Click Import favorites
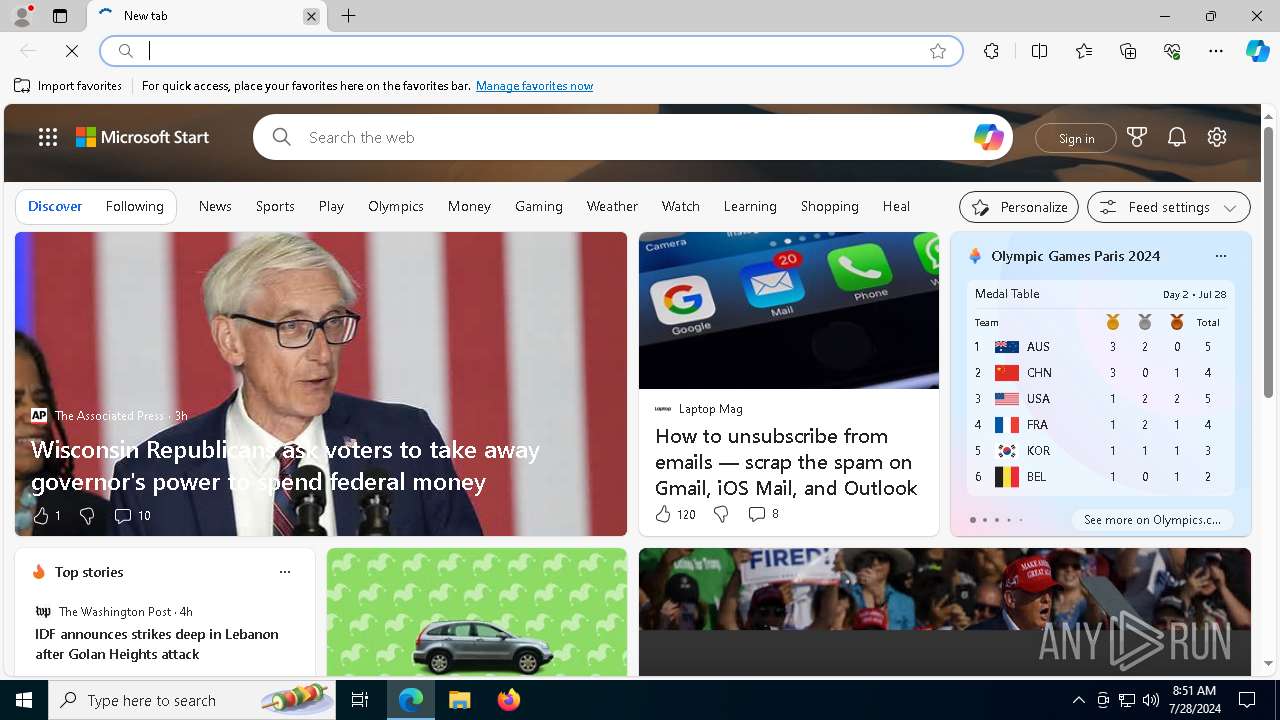 pyautogui.click(x=68, y=86)
